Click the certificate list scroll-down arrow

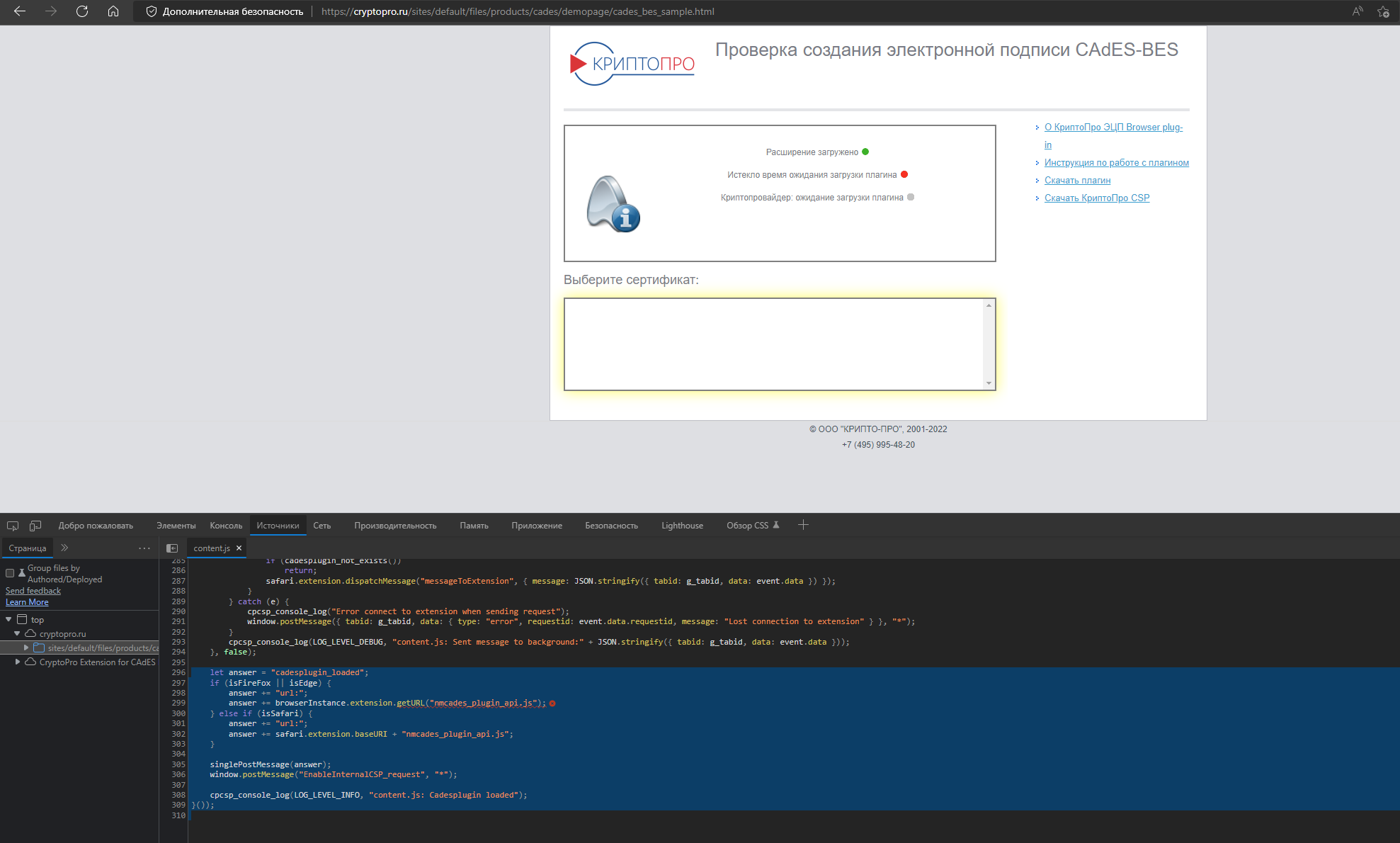point(989,383)
